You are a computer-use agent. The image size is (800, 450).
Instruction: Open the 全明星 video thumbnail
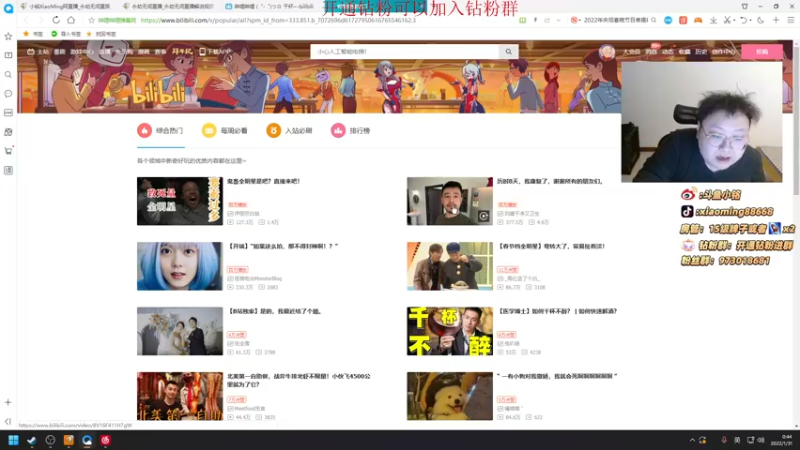180,201
